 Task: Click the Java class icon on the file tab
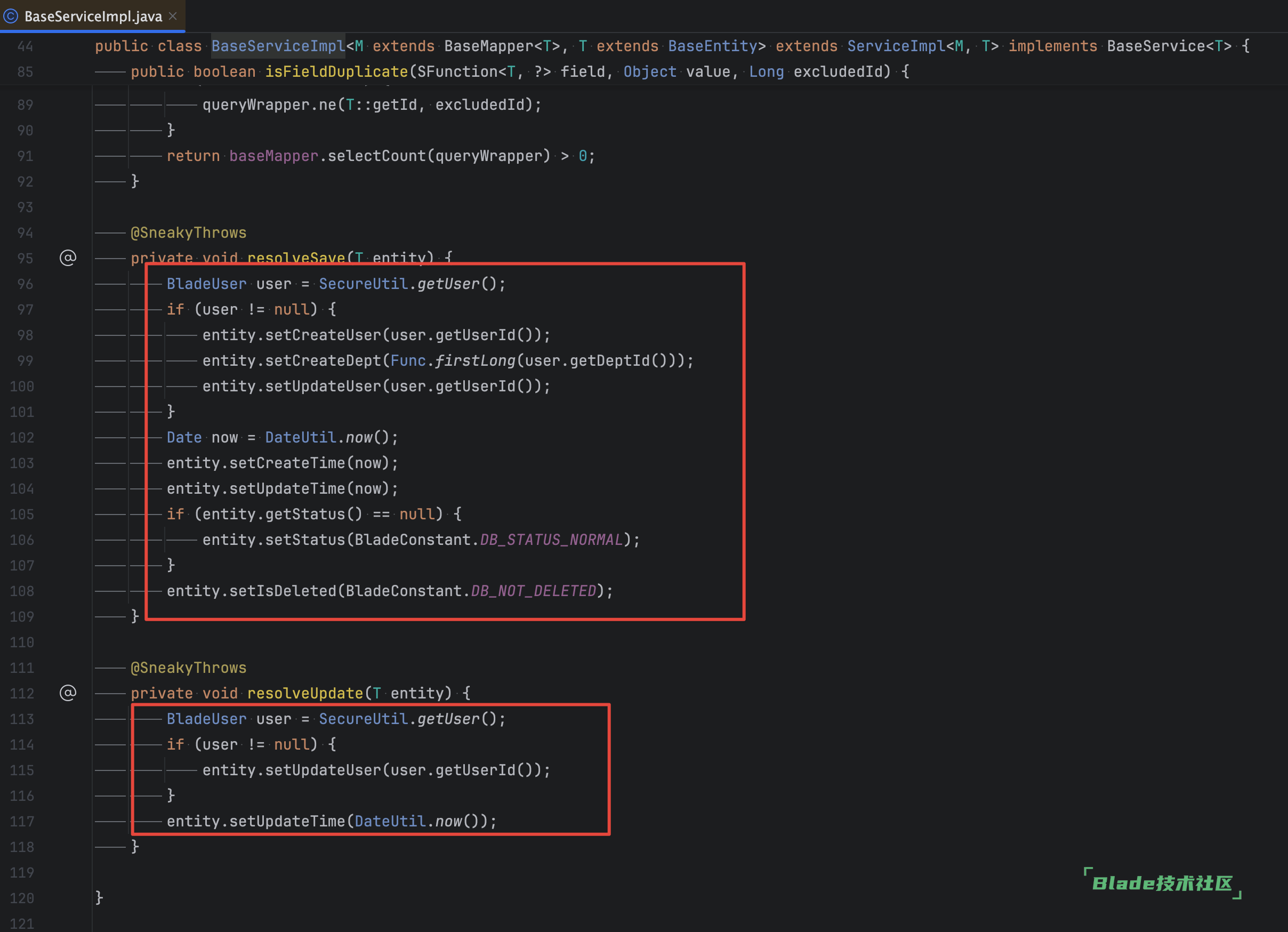pyautogui.click(x=11, y=16)
